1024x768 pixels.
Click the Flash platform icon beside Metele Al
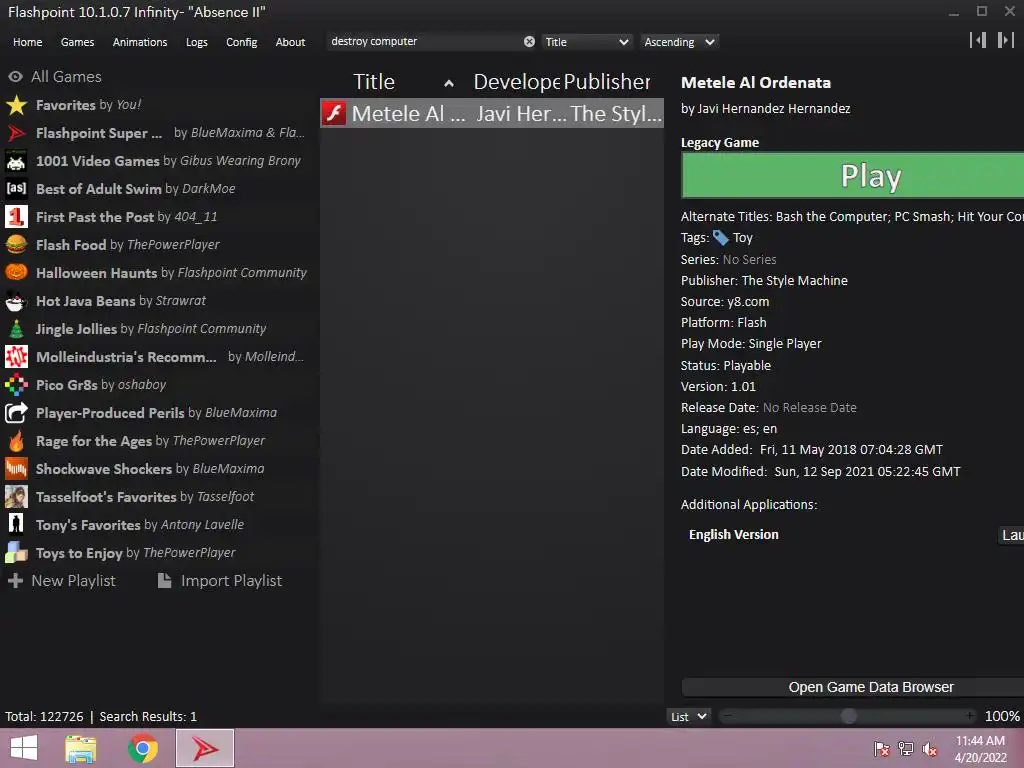(334, 114)
